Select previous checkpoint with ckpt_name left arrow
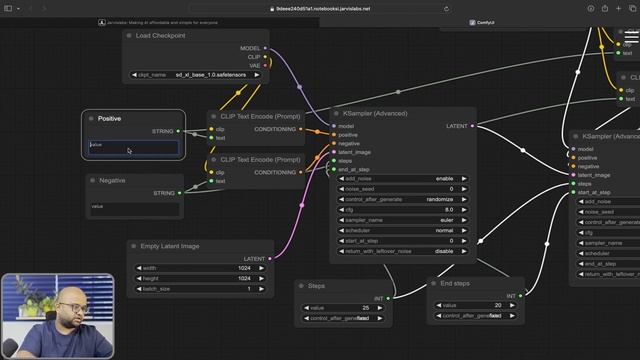This screenshot has width=640, height=360. point(134,75)
